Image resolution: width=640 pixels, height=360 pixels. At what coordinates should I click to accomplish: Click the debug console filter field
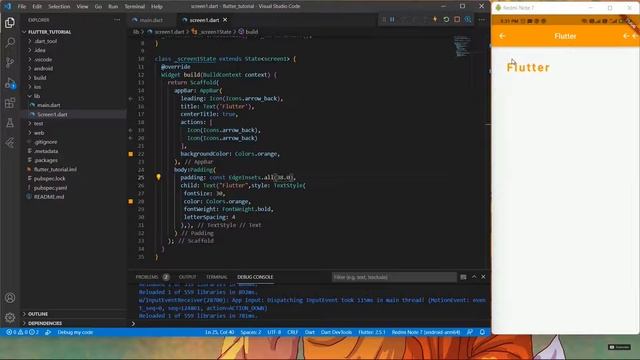(x=394, y=277)
